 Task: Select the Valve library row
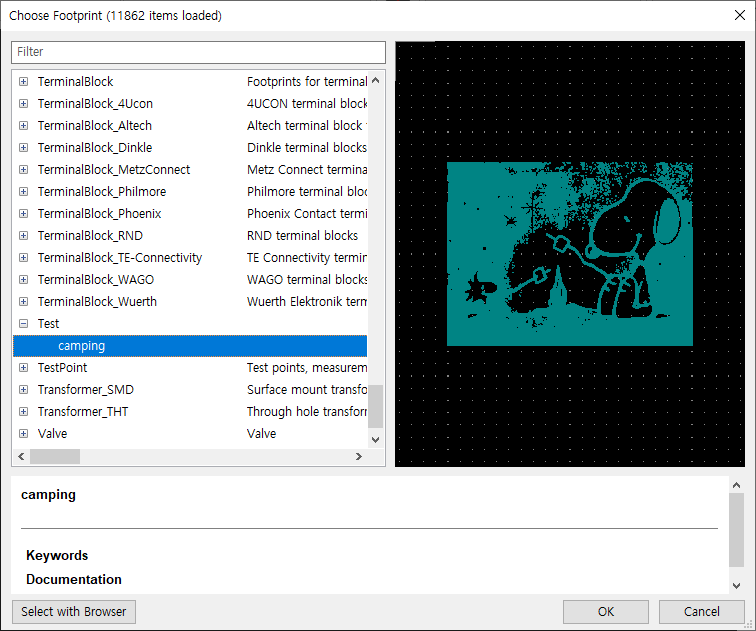[190, 434]
